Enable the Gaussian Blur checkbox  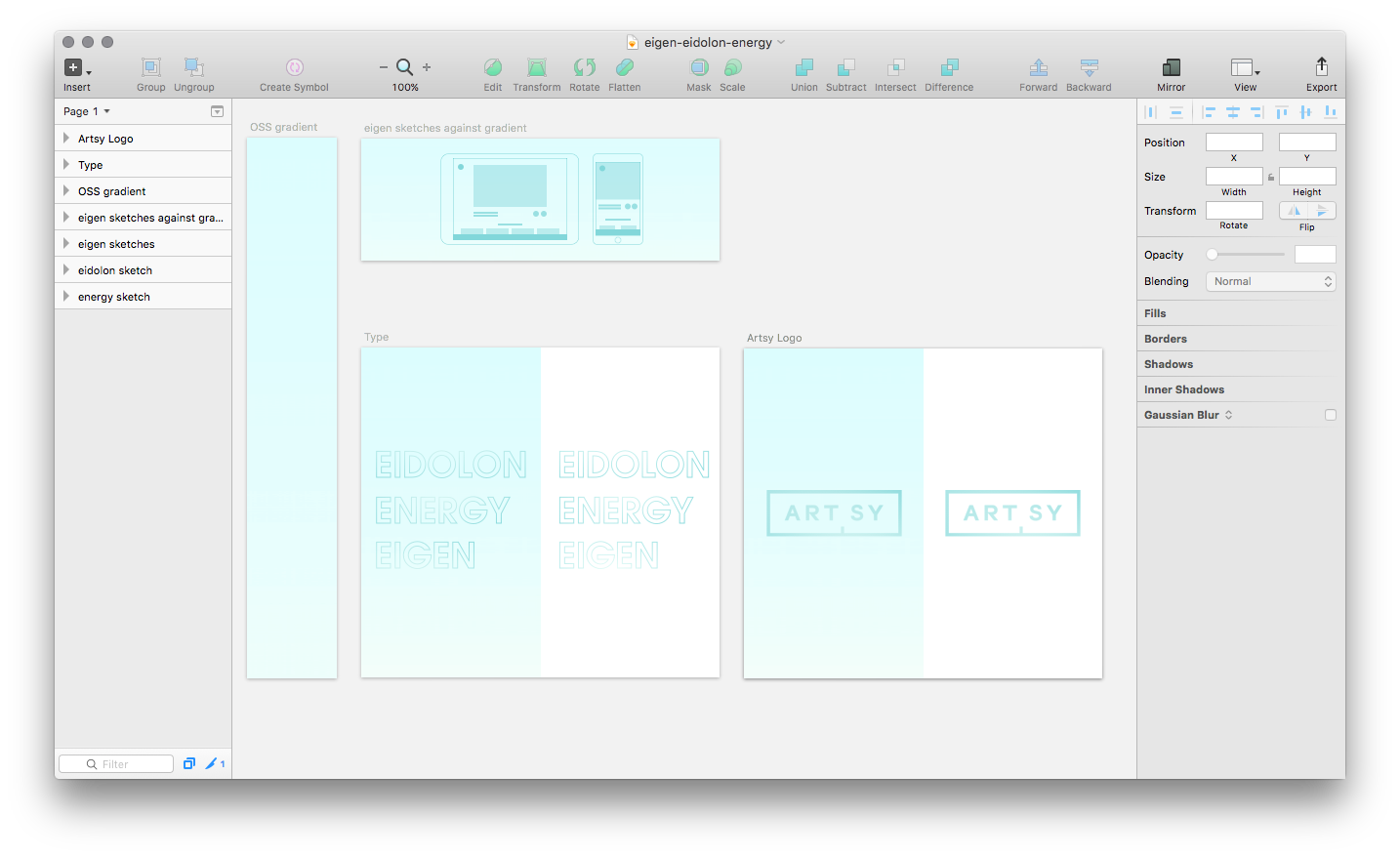pos(1330,415)
